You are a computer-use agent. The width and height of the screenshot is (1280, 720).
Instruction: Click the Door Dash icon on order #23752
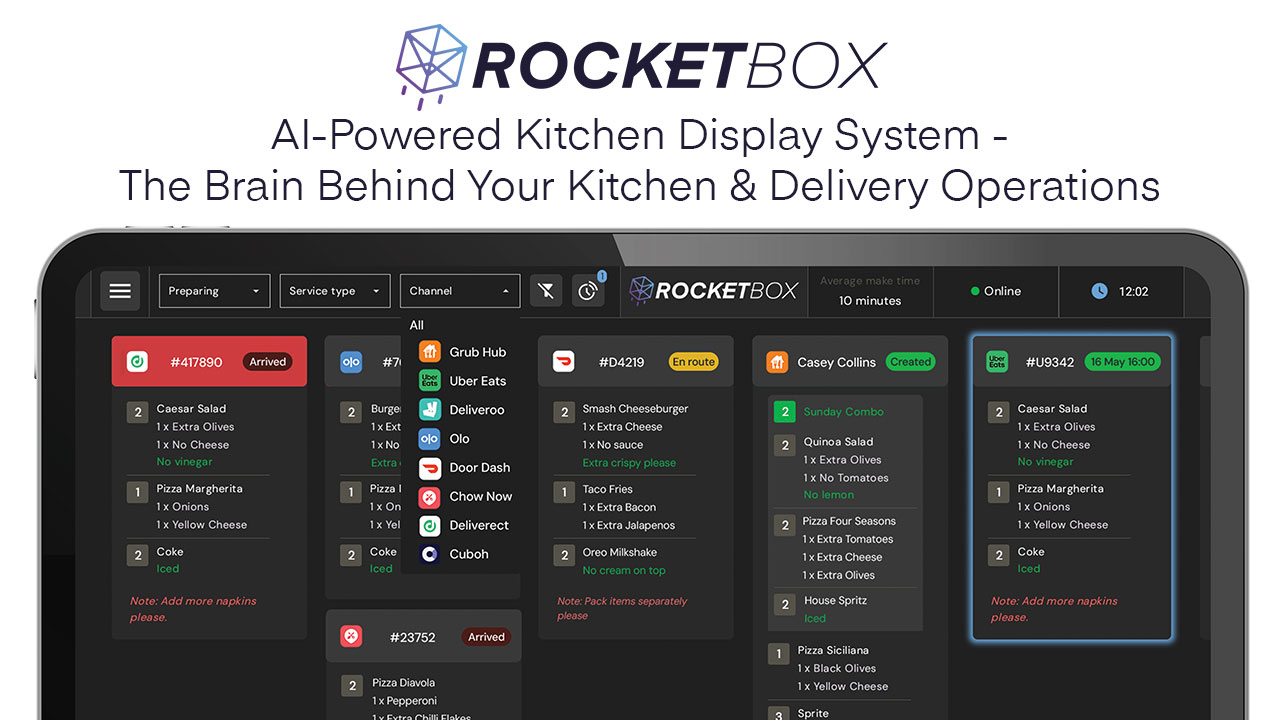pyautogui.click(x=351, y=635)
